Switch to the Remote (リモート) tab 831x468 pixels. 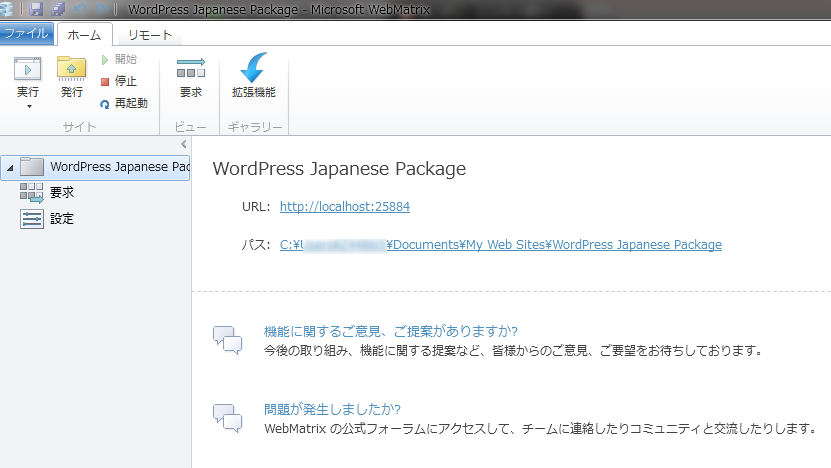(150, 35)
